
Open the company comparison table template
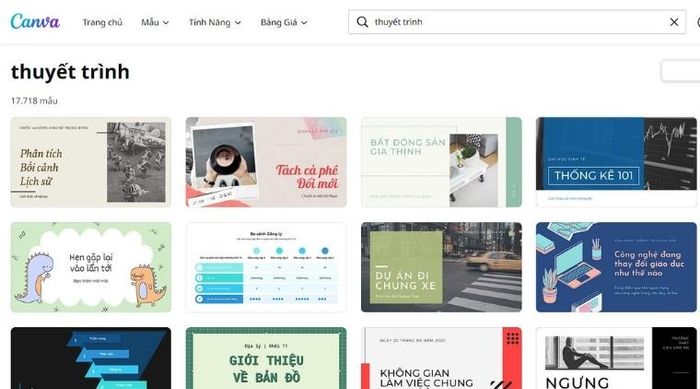pyautogui.click(x=266, y=267)
